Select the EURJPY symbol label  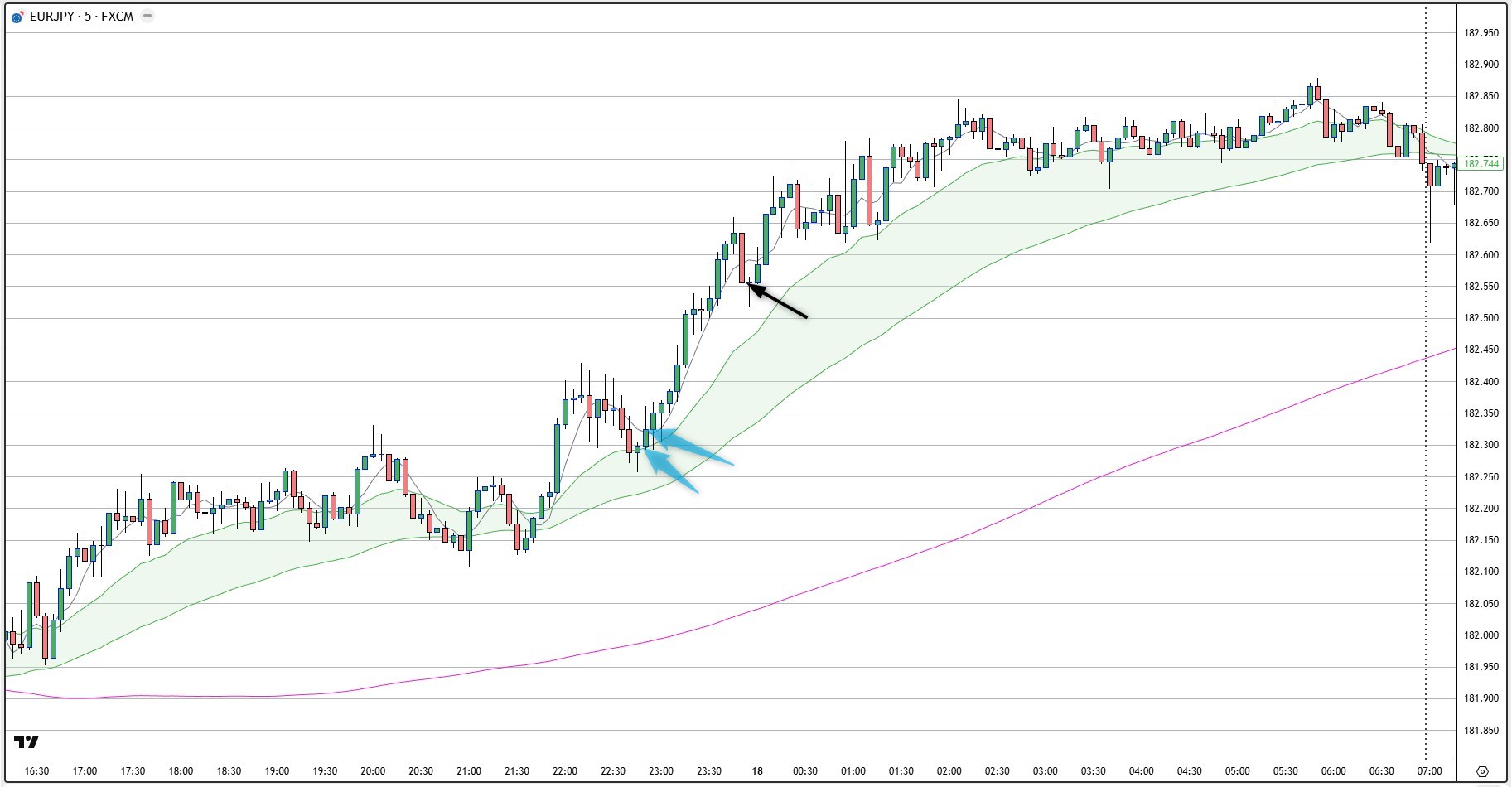point(51,16)
